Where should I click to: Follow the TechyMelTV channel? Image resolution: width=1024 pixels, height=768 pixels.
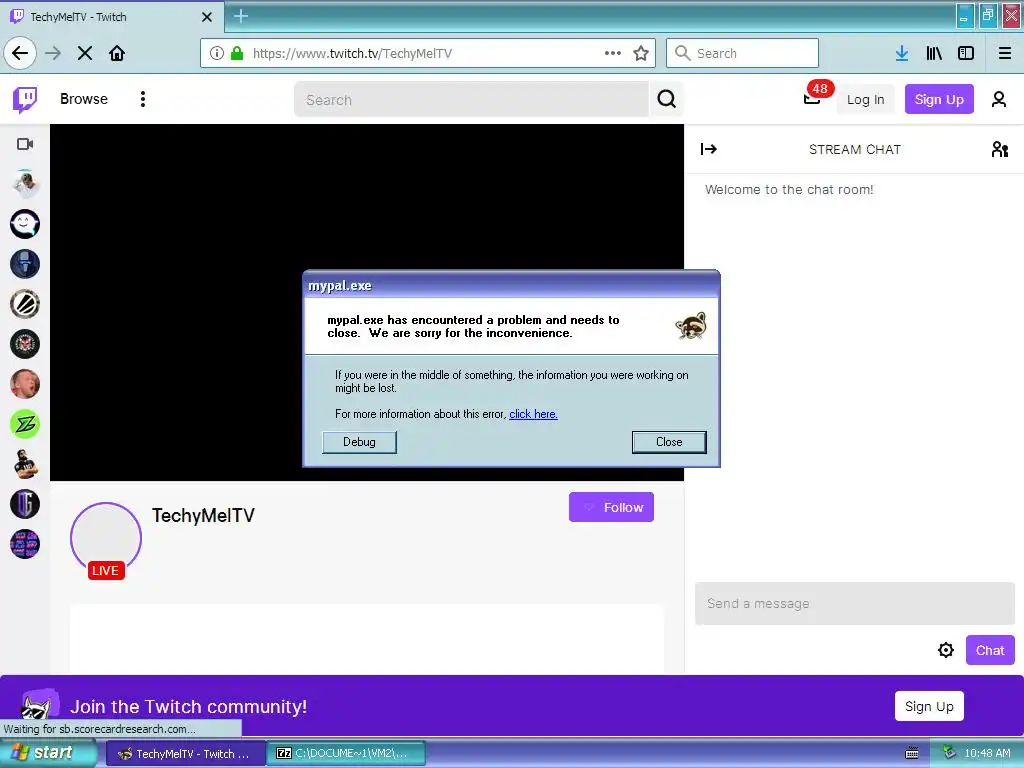[611, 507]
